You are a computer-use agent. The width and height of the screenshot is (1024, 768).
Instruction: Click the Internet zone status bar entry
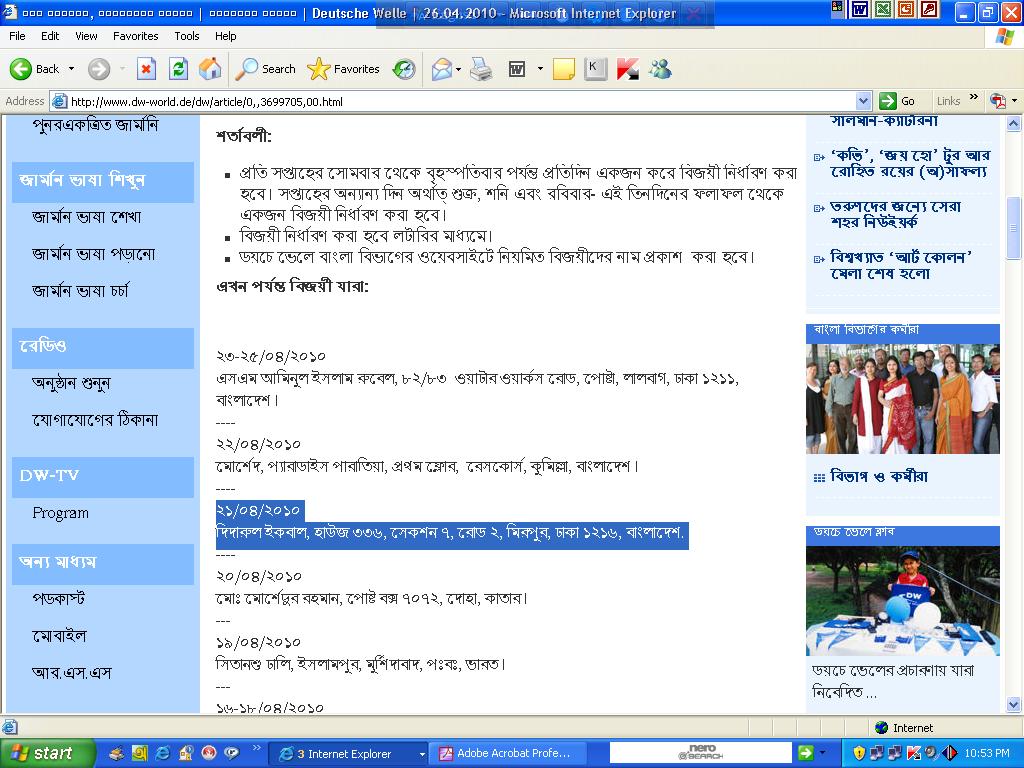coord(904,728)
